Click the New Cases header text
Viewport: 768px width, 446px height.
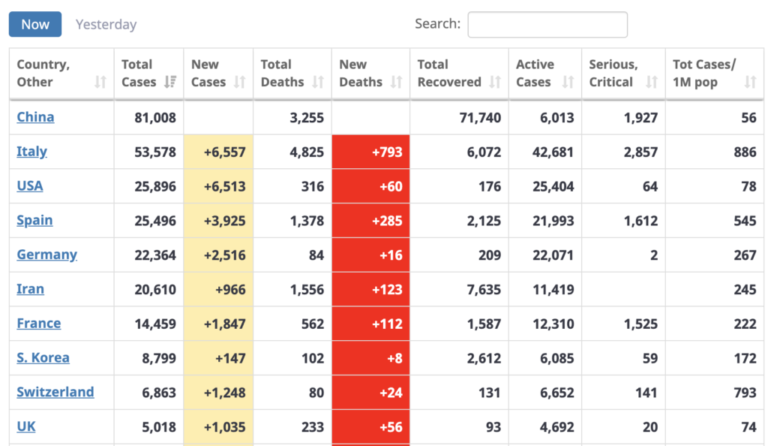208,73
